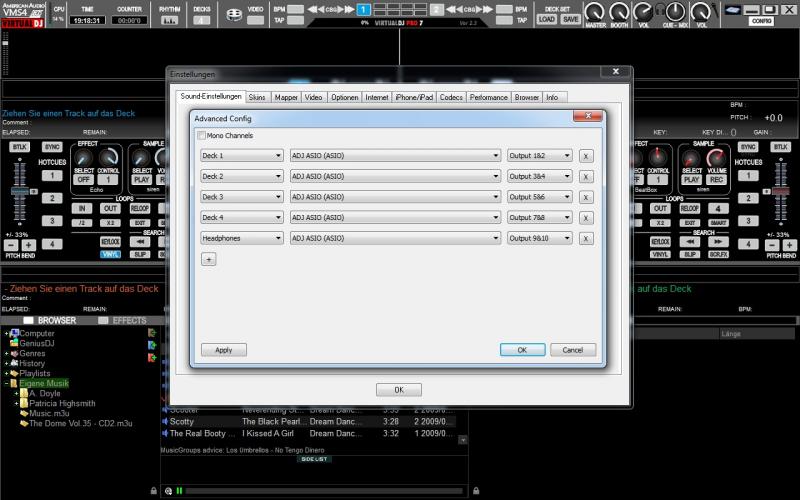
Task: Open the ADJ ASIO device dropdown for Deck 4
Action: coord(395,218)
